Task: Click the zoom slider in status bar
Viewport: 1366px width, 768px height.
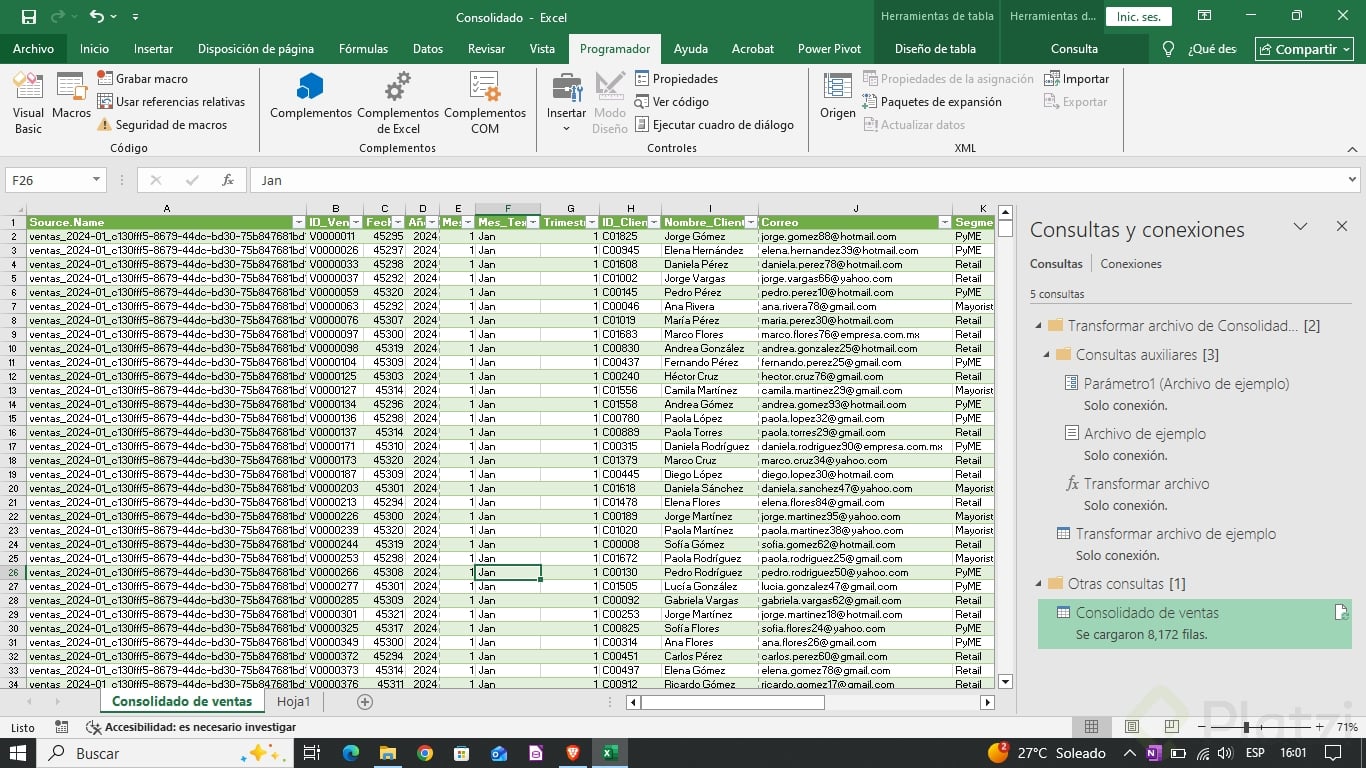Action: pyautogui.click(x=1247, y=727)
